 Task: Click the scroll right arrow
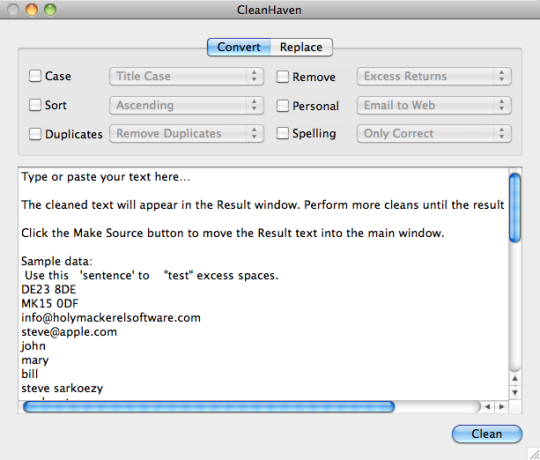(502, 407)
